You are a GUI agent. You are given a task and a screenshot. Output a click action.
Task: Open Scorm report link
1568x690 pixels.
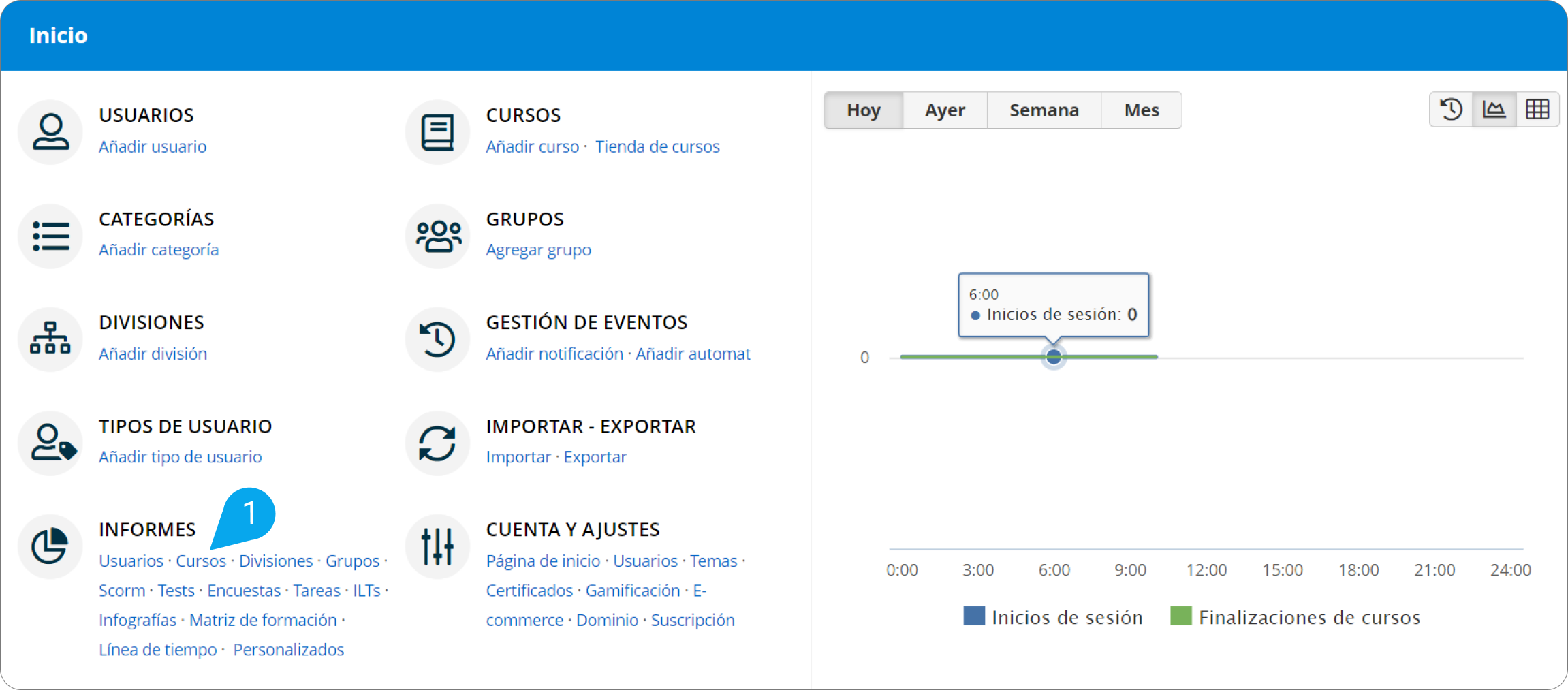tap(122, 591)
